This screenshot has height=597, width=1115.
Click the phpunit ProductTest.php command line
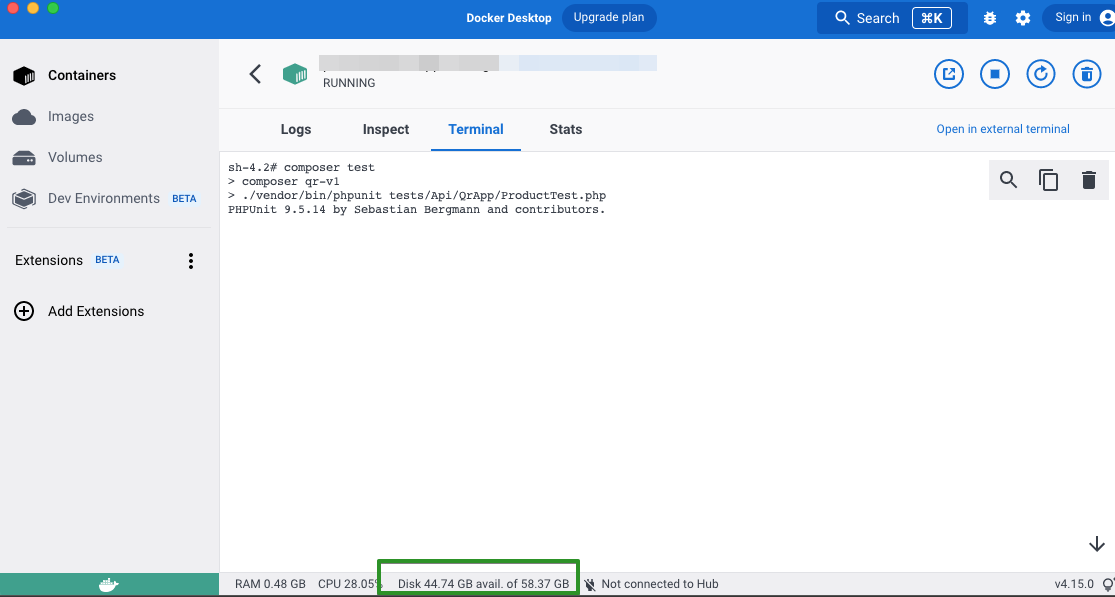click(417, 195)
